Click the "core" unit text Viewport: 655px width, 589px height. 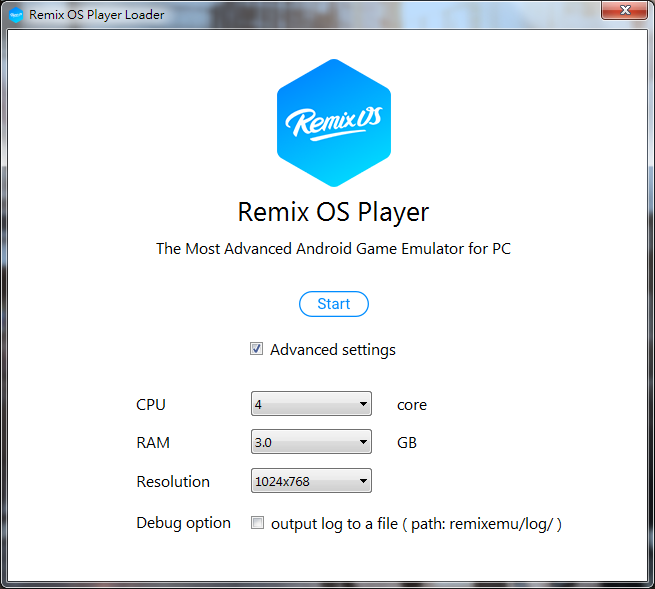tap(412, 405)
